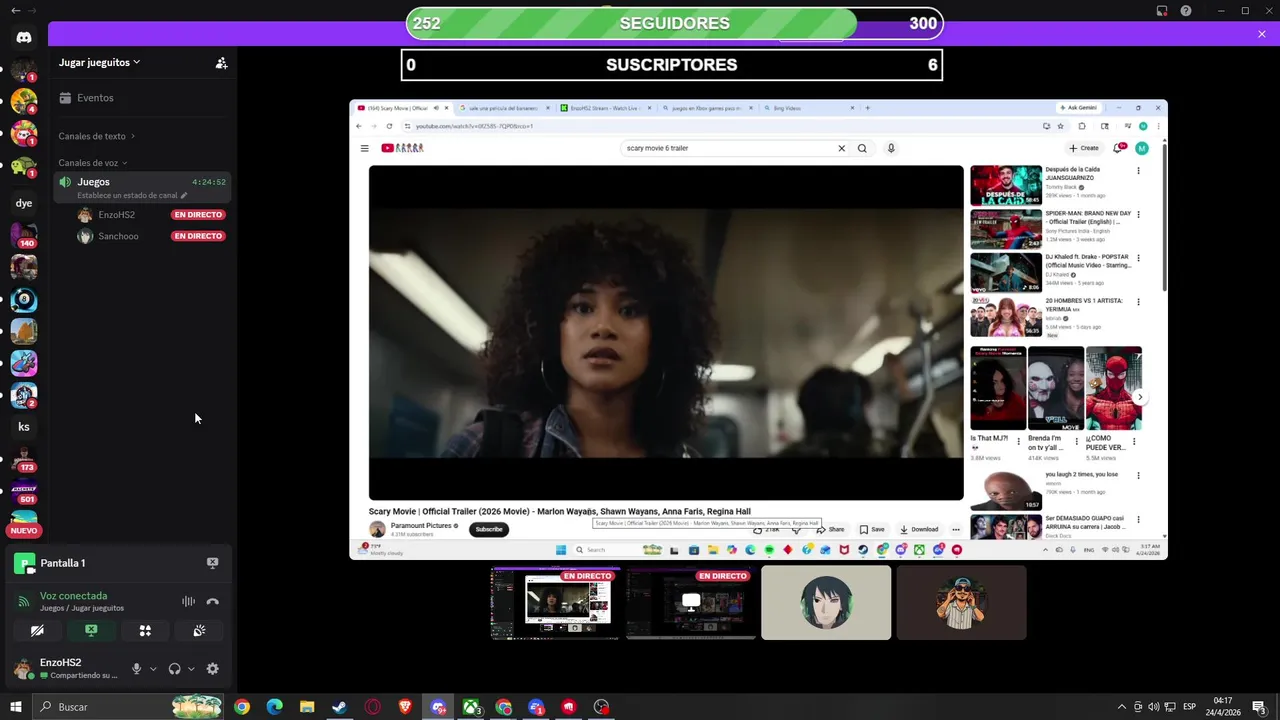1280x720 pixels.
Task: Stop streaming icon next to Pantalla 1
Action: [x=212, y=563]
